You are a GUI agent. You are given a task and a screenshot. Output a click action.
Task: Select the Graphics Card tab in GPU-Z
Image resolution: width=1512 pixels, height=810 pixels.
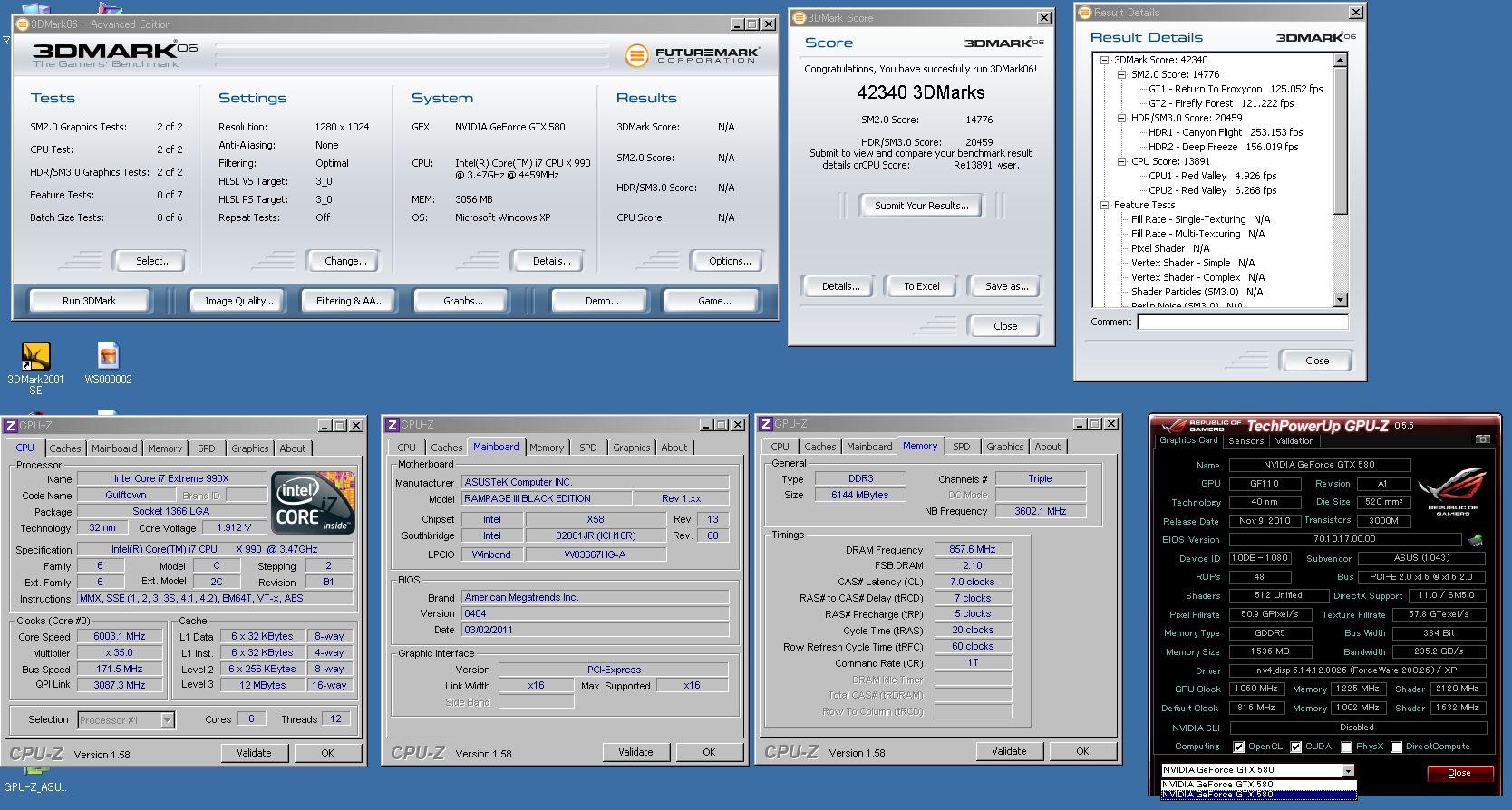pos(1188,440)
